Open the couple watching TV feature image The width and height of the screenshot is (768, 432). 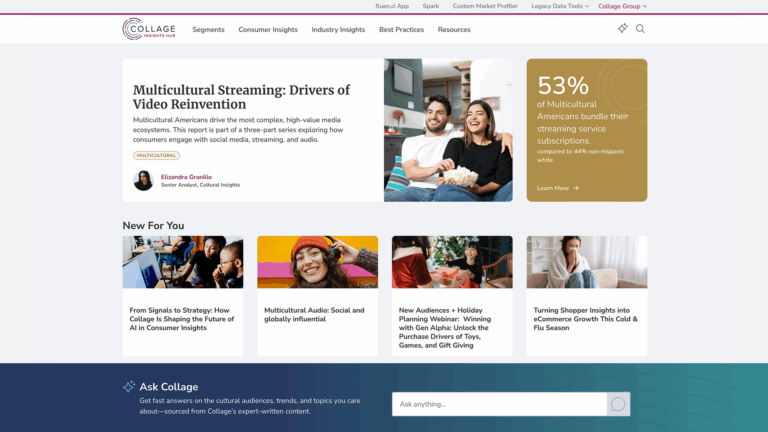448,130
